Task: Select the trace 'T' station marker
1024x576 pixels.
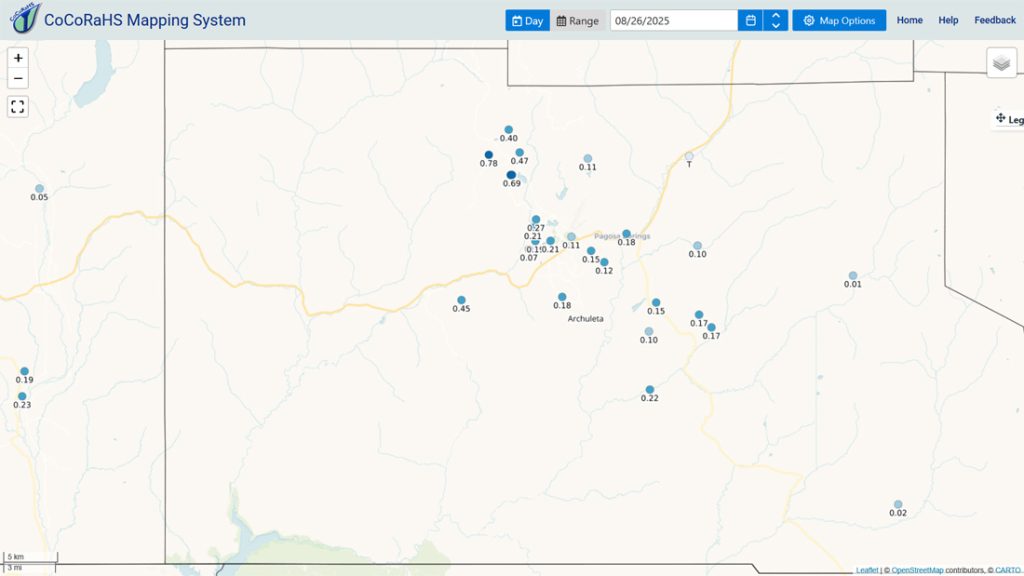Action: (x=689, y=156)
